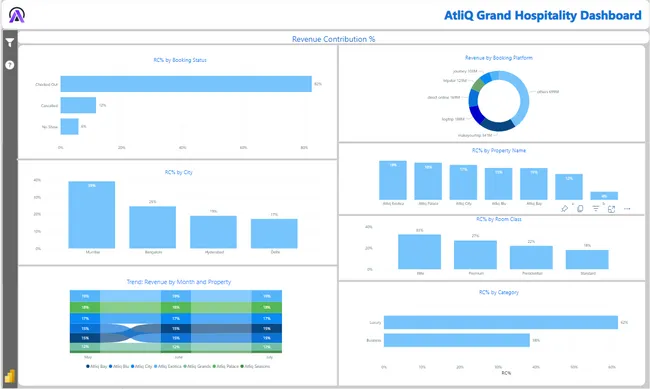Image resolution: width=650 pixels, height=389 pixels.
Task: Click the Power BI logo in sidebar
Action: (x=10, y=376)
